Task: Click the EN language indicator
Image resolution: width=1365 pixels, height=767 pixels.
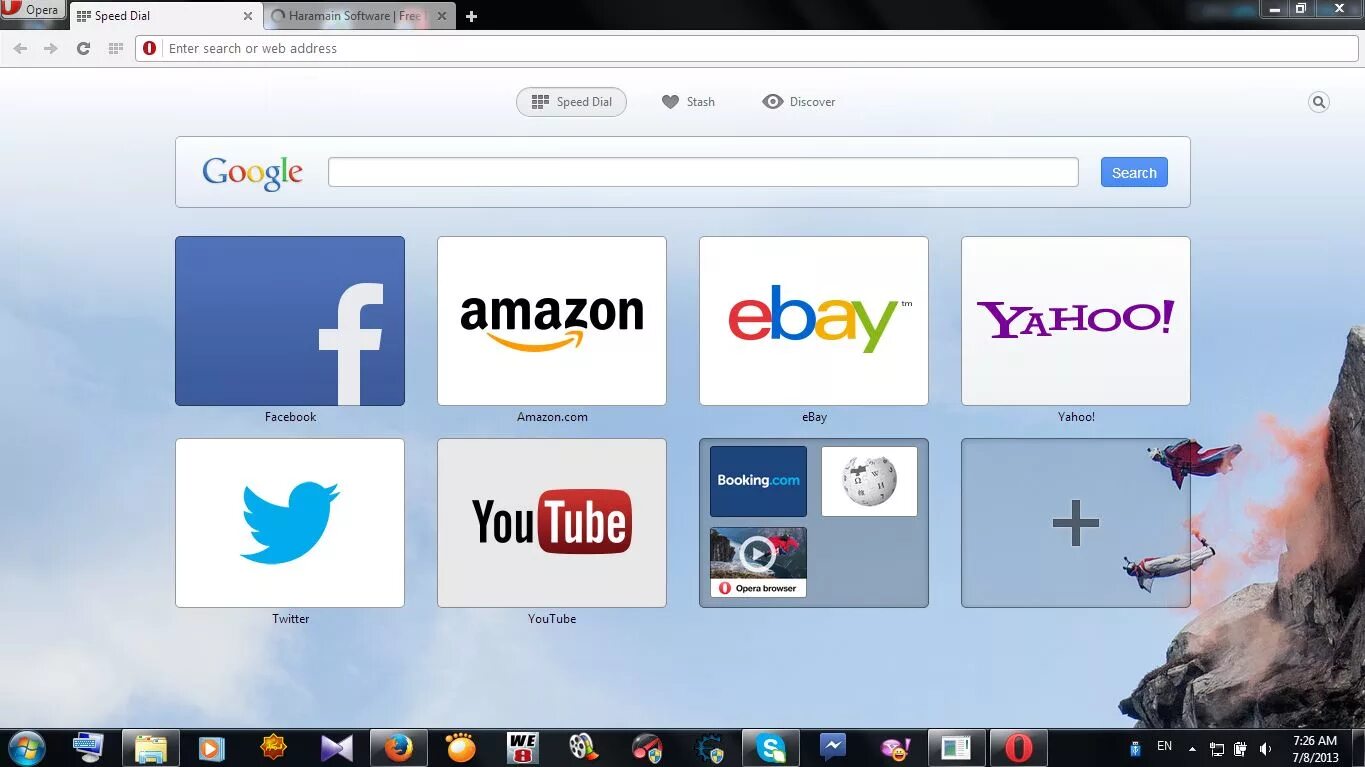Action: tap(1164, 746)
